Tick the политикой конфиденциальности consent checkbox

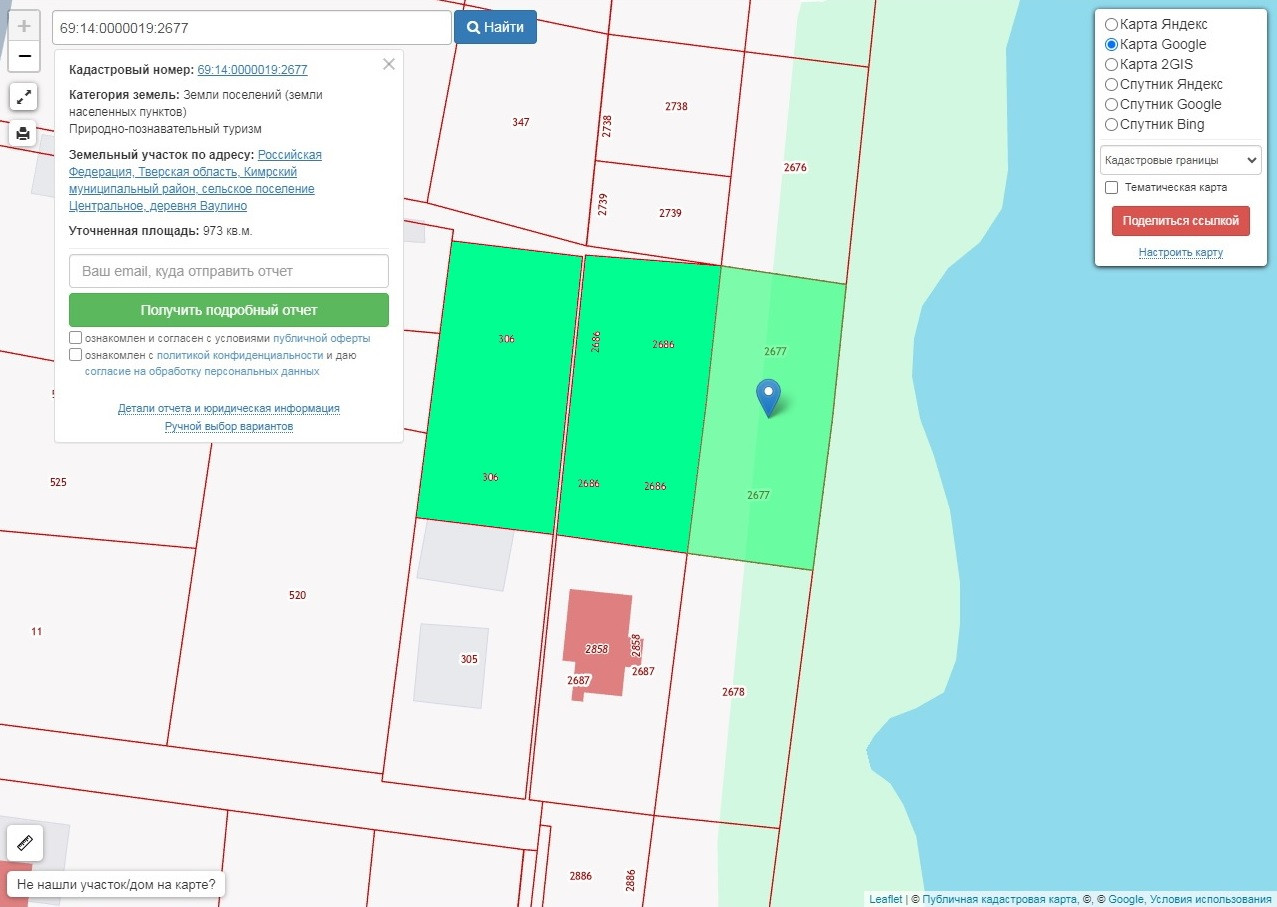coord(76,354)
